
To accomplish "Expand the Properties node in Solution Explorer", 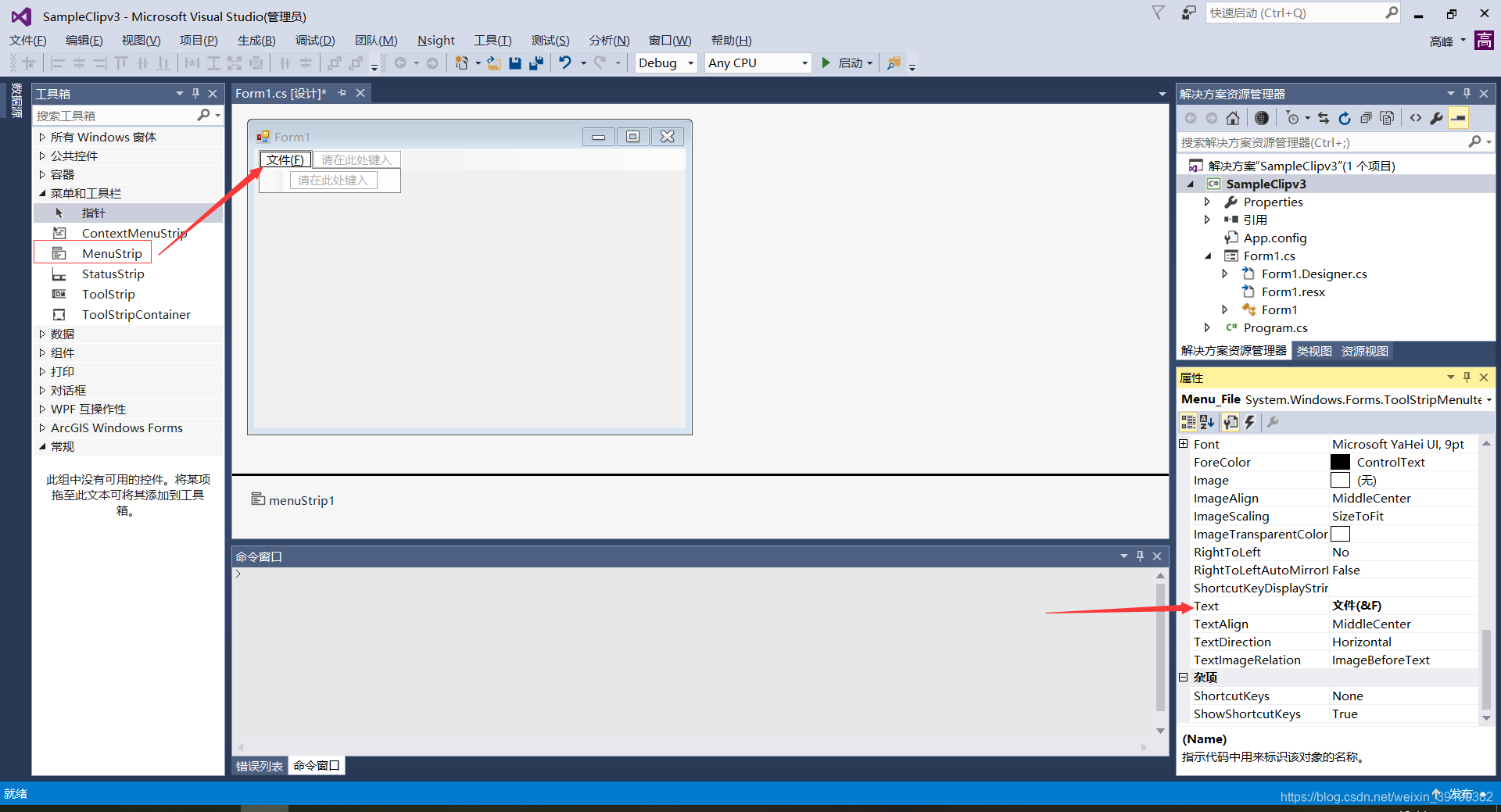I will pyautogui.click(x=1207, y=202).
